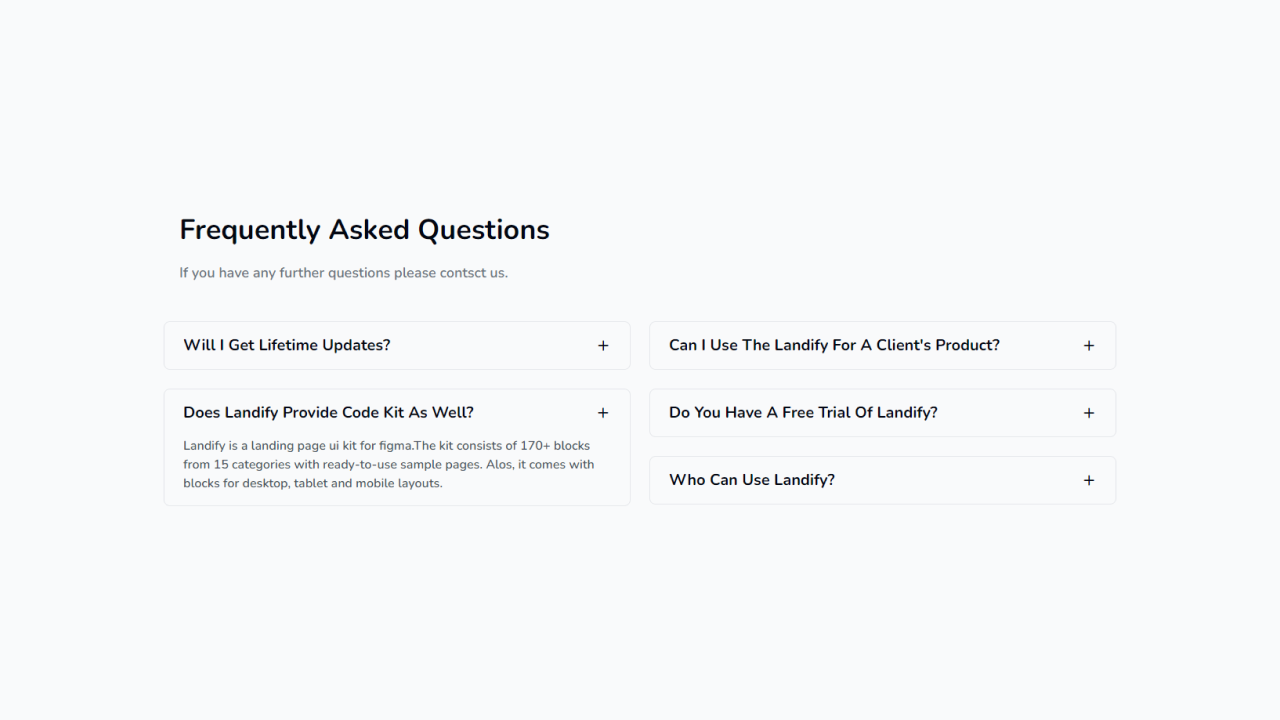
Task: Click the answer line starting 'from 15 categories'
Action: point(389,465)
